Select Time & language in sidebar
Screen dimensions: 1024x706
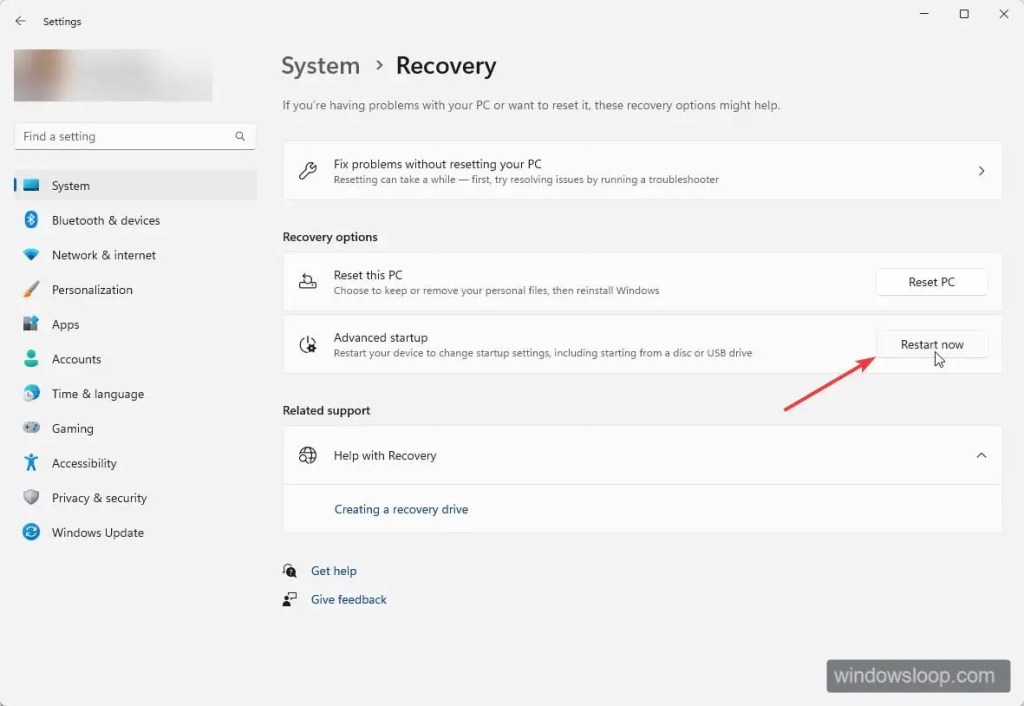pyautogui.click(x=97, y=394)
